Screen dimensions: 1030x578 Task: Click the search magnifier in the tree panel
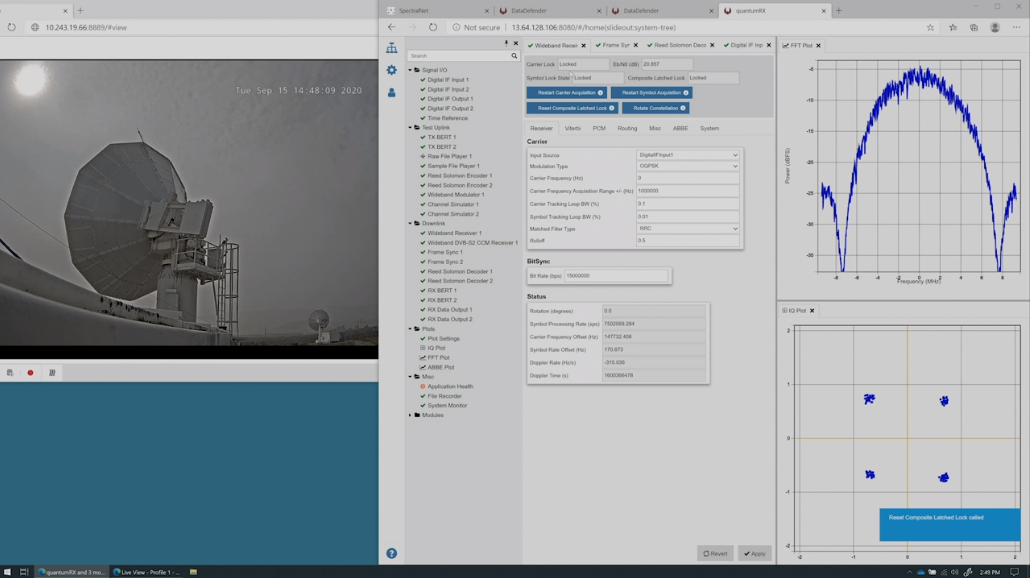[x=515, y=56]
